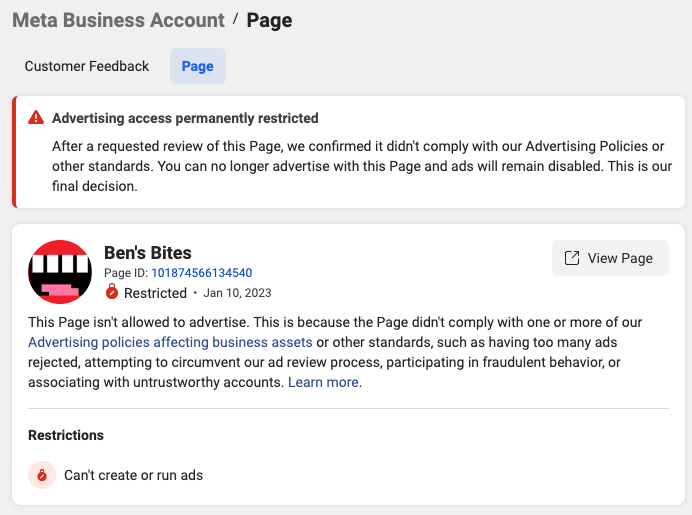Click the View Page button
The image size is (692, 515).
pos(610,258)
